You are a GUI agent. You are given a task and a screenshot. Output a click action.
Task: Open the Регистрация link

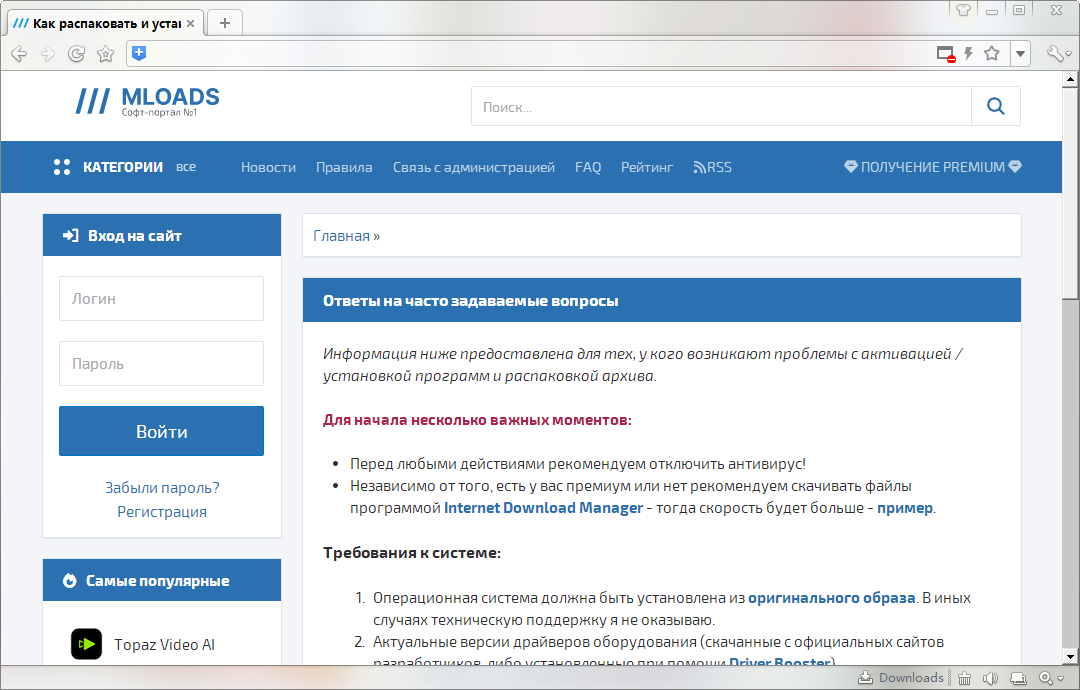tap(161, 511)
